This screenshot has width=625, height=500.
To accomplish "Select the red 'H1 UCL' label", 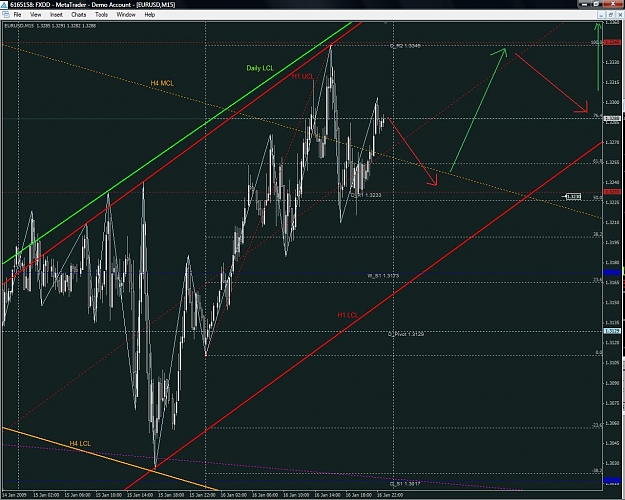I will tap(303, 76).
